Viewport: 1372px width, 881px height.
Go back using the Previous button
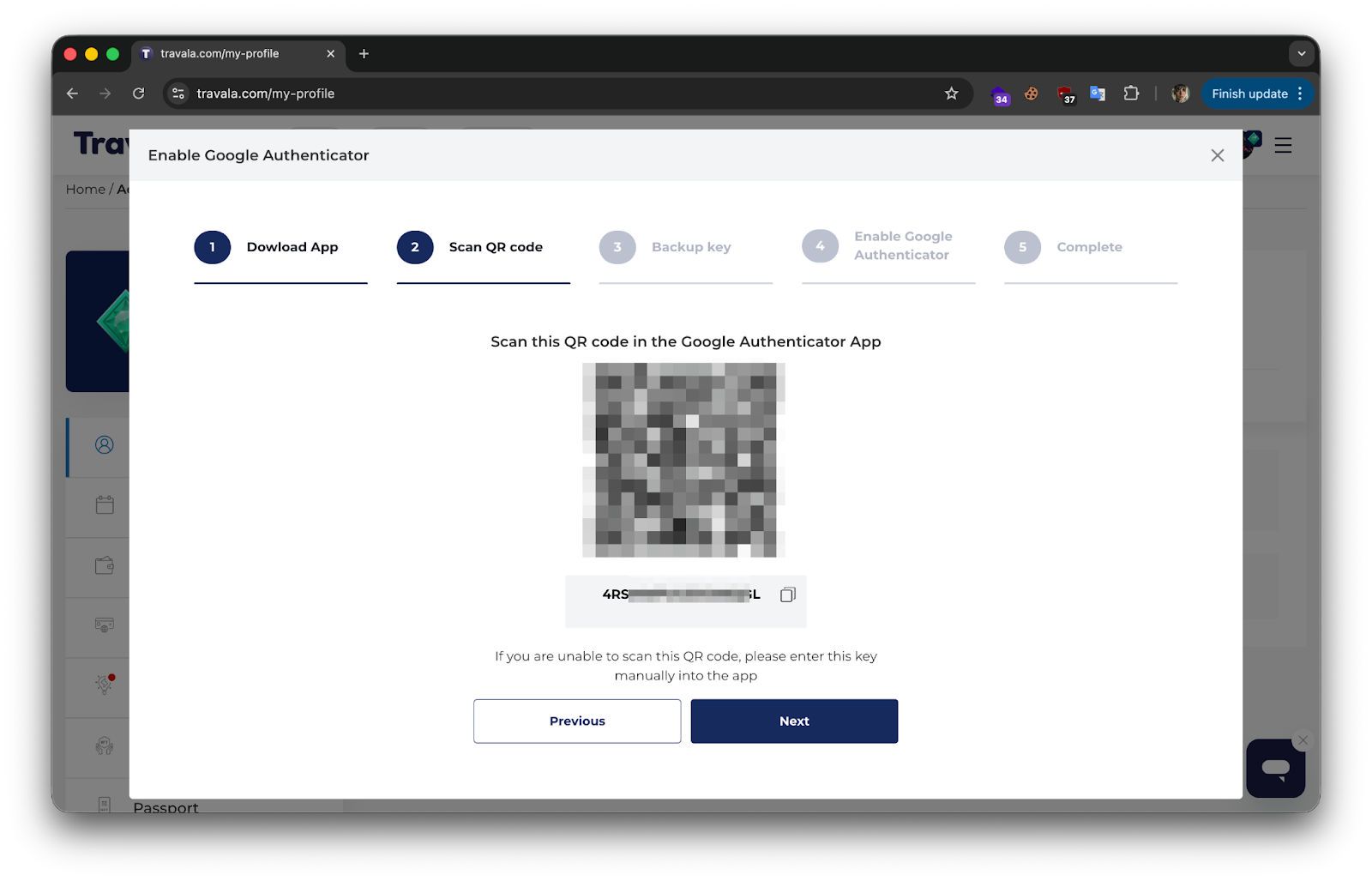[x=576, y=721]
